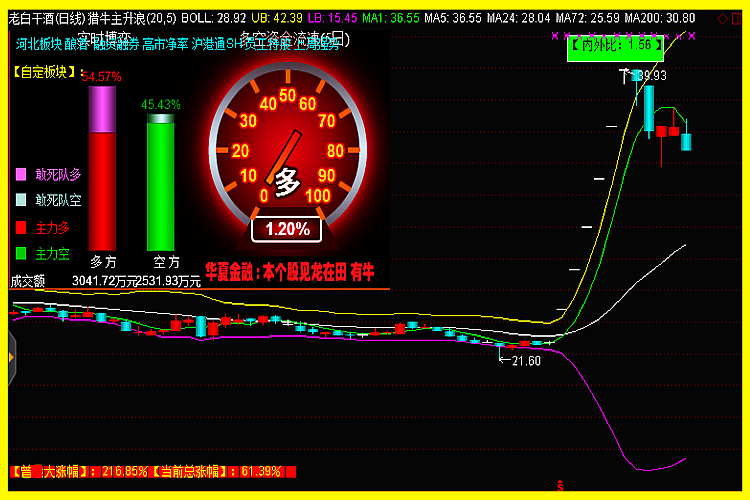Click the 老白干酒(日线) chart title
This screenshot has width=750, height=500.
pos(46,17)
